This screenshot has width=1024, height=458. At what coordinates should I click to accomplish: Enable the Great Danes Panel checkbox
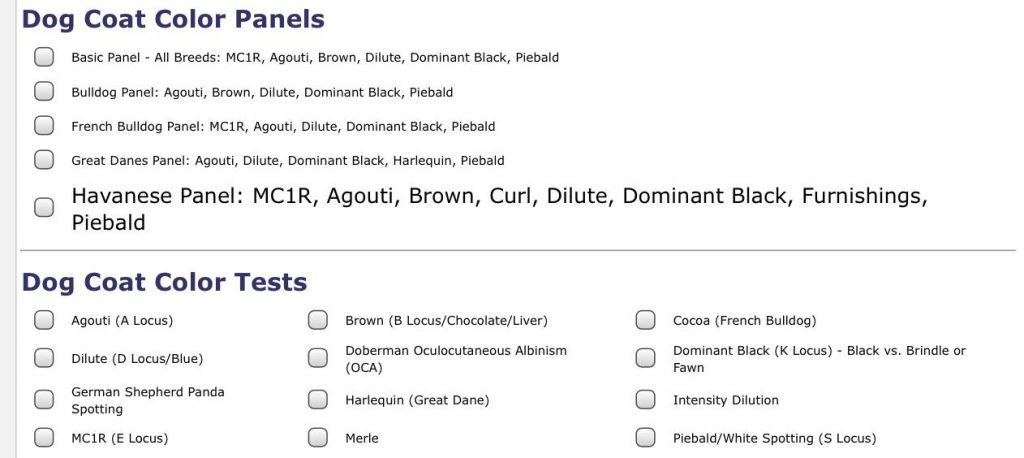tap(44, 160)
